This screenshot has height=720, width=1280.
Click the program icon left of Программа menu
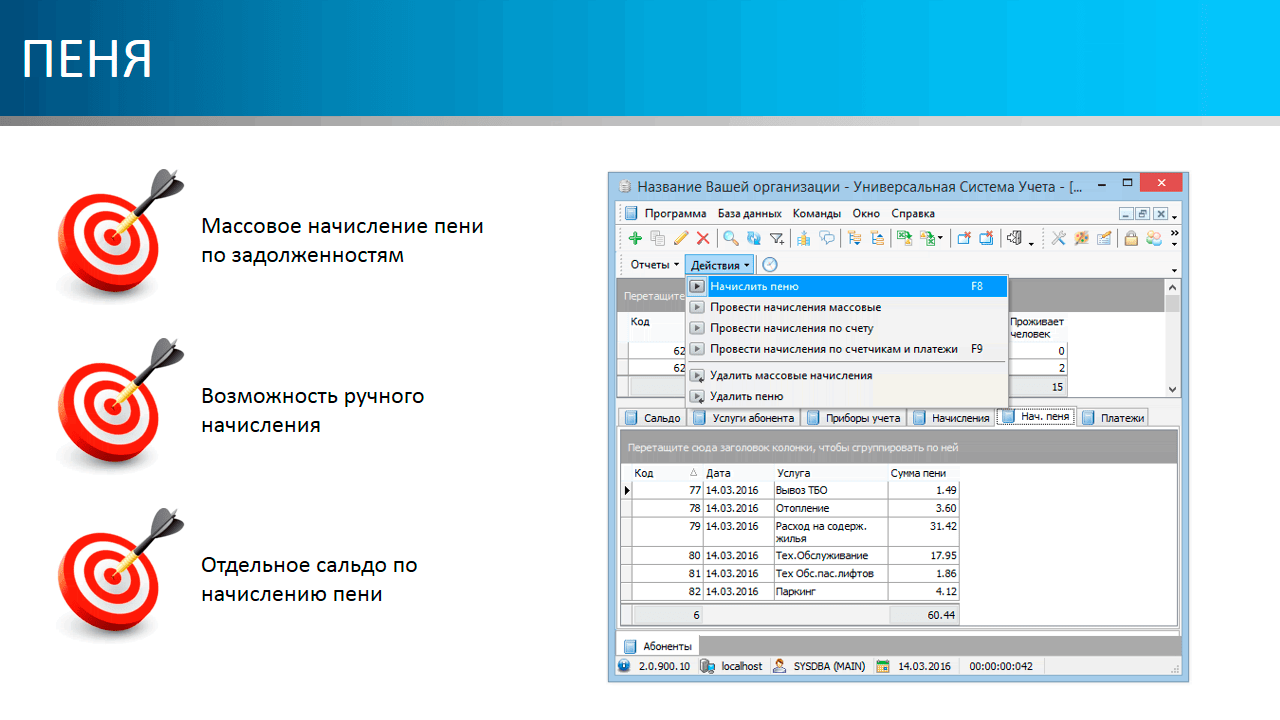pos(631,213)
